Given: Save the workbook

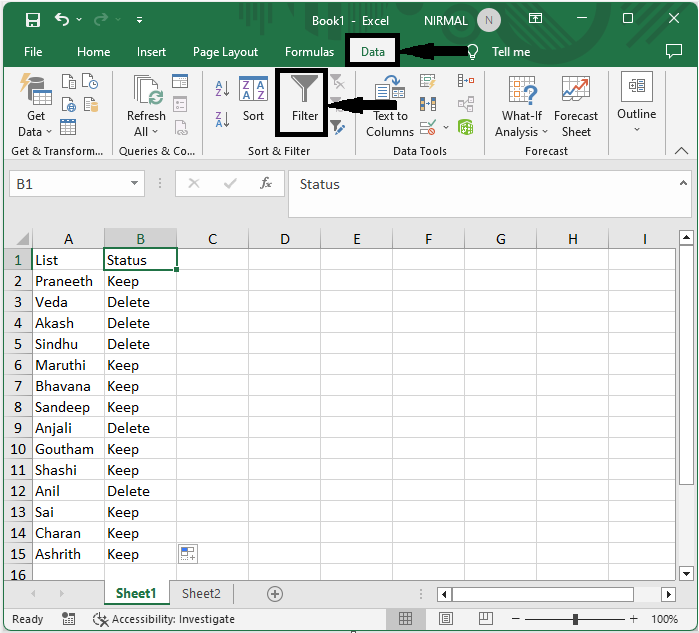Looking at the screenshot, I should (x=33, y=20).
